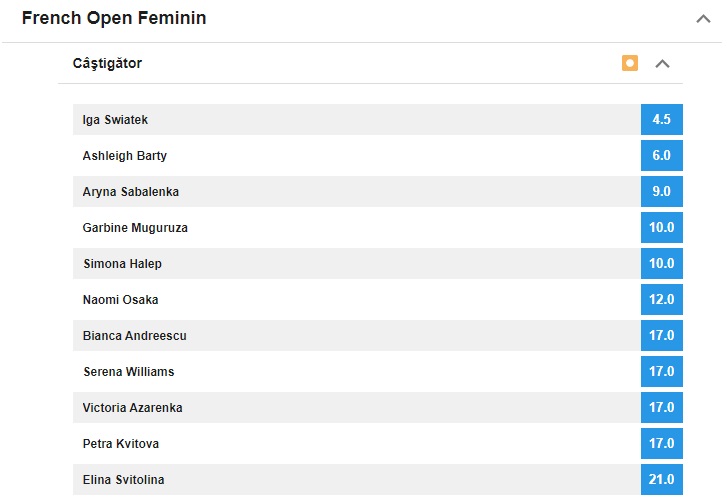Click the French Open Feminin heading
Viewport: 727px width, 499px height.
114,19
